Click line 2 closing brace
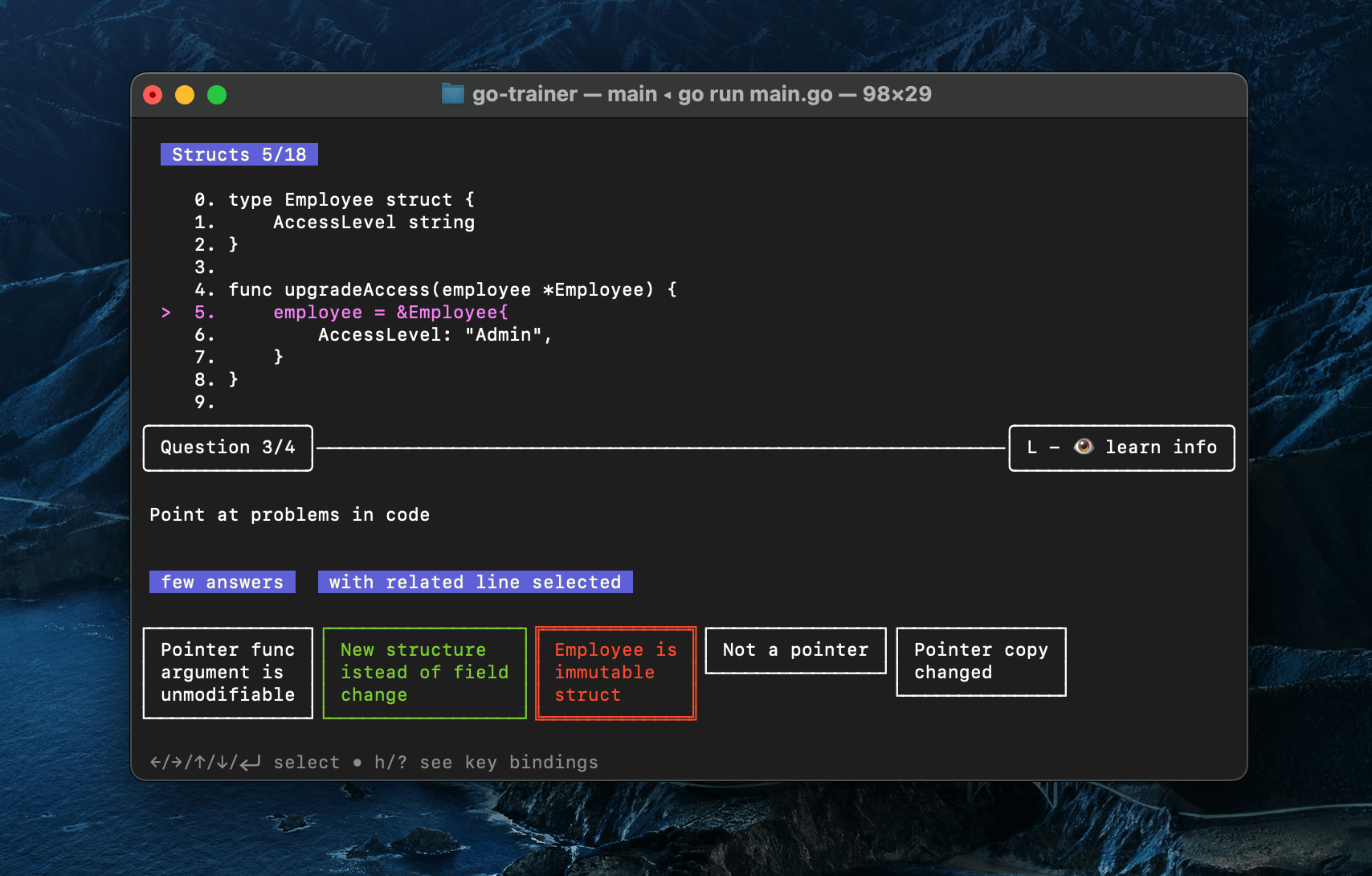The height and width of the screenshot is (876, 1372). coord(234,244)
